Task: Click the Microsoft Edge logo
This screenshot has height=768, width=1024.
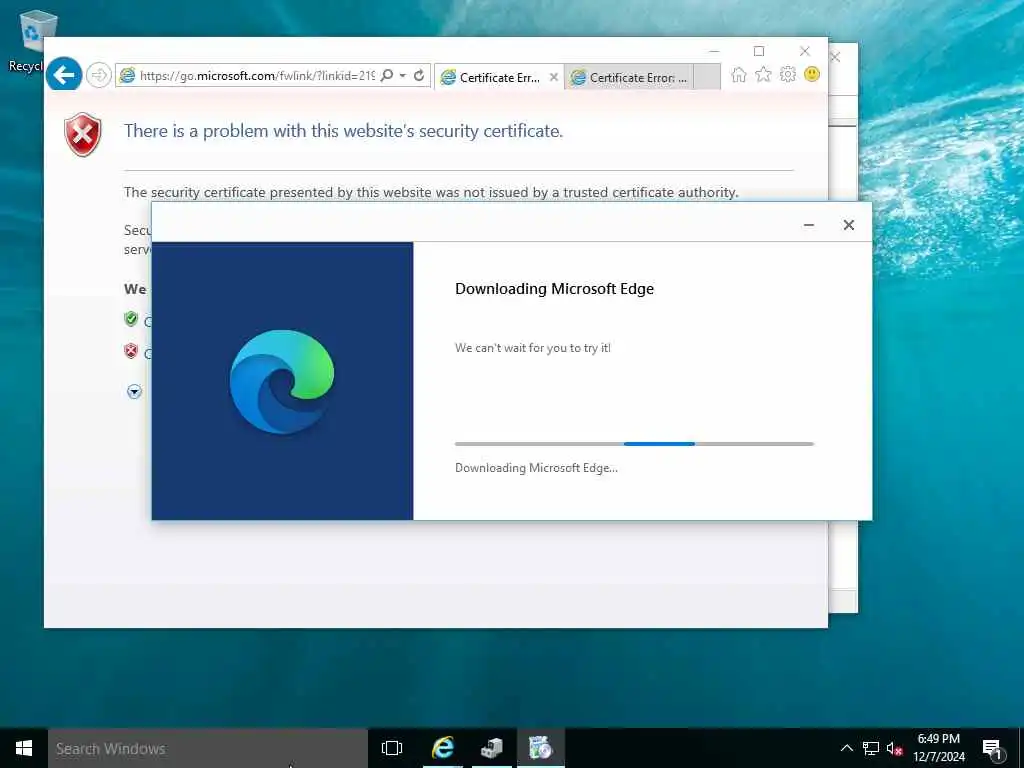Action: click(x=282, y=382)
